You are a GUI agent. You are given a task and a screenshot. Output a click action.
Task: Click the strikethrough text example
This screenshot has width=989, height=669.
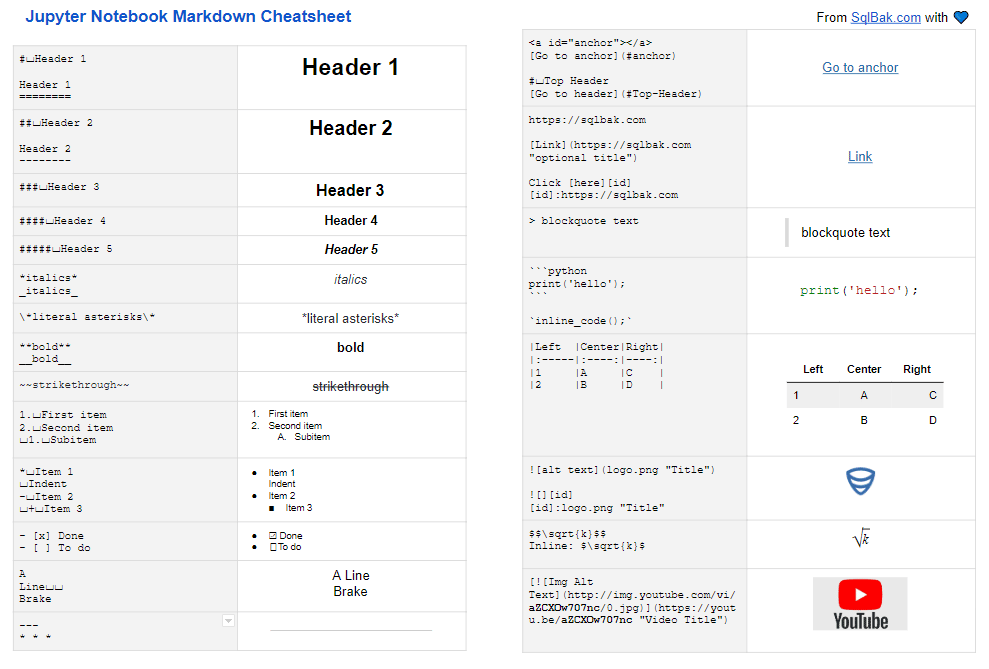coord(350,385)
